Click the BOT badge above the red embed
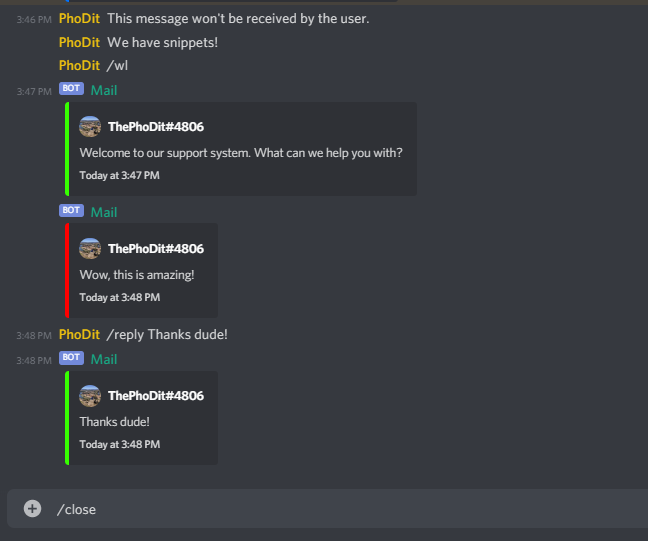The height and width of the screenshot is (541, 648). pos(71,210)
